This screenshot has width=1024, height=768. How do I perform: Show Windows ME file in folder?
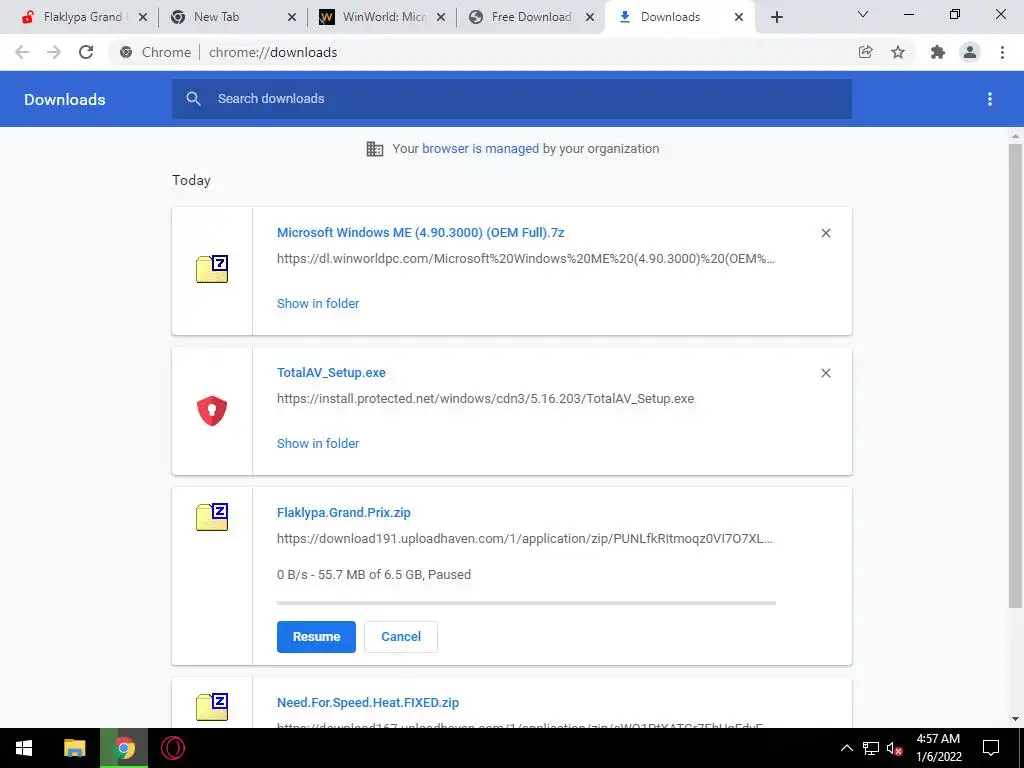coord(318,304)
